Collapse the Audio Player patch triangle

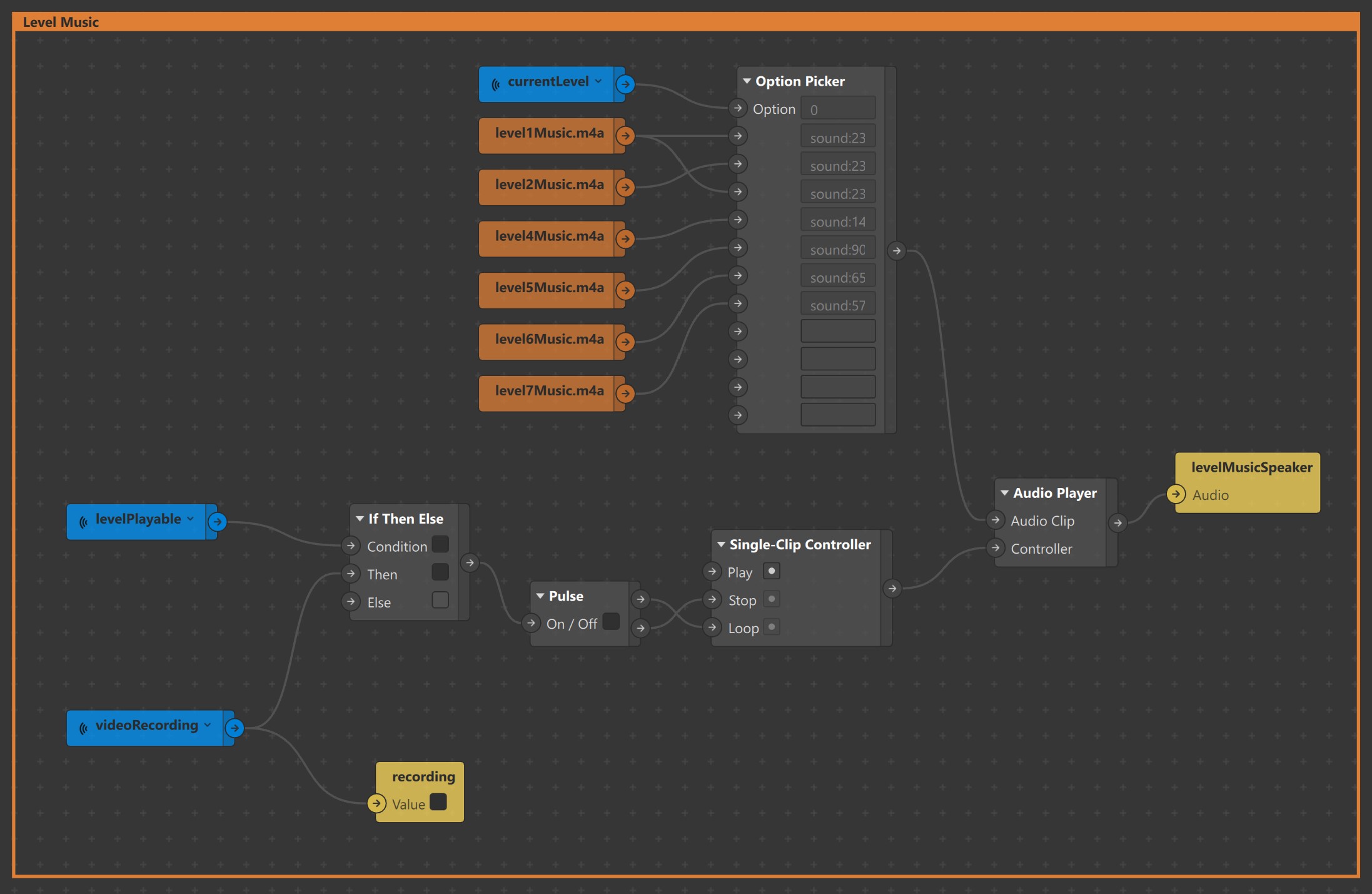(x=1004, y=493)
